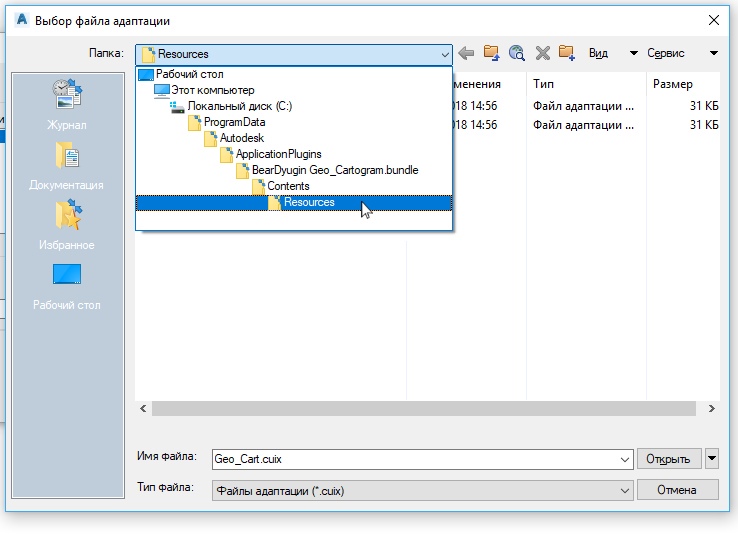This screenshot has height=545, width=738.
Task: Open the Избранное favorites shortcut
Action: click(x=67, y=225)
